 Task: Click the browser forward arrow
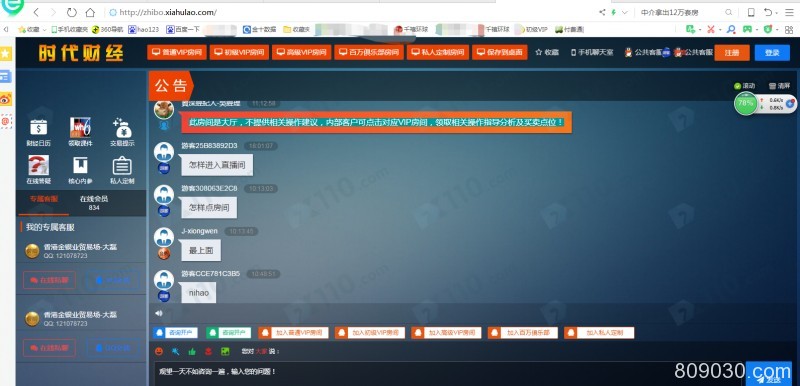[53, 12]
